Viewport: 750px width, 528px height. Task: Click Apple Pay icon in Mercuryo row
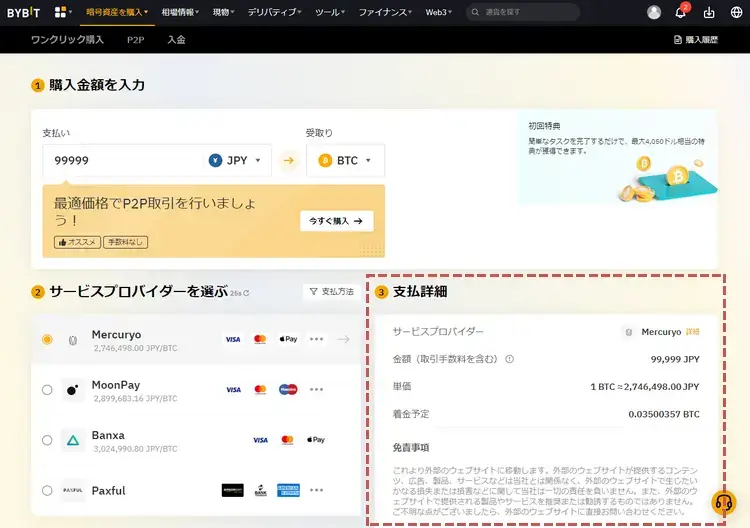tap(288, 339)
